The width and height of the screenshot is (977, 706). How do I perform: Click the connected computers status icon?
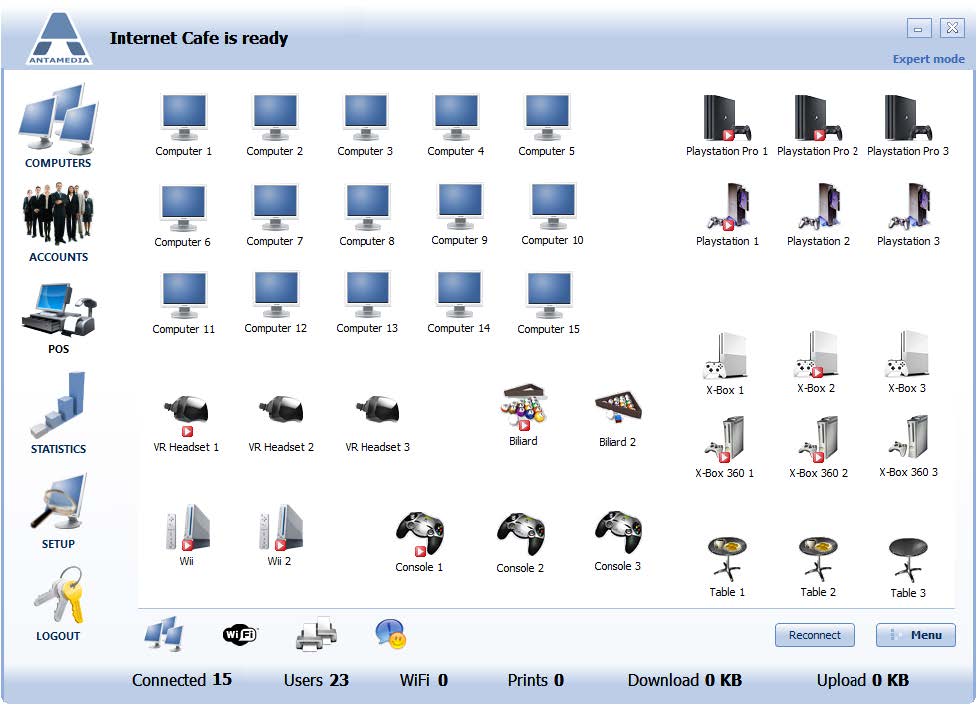(x=164, y=634)
